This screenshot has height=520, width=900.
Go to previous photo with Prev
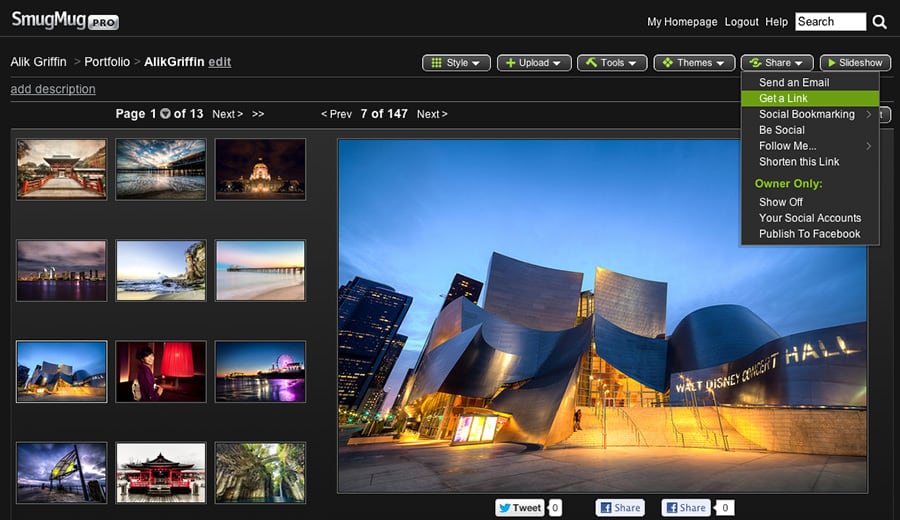click(x=336, y=114)
